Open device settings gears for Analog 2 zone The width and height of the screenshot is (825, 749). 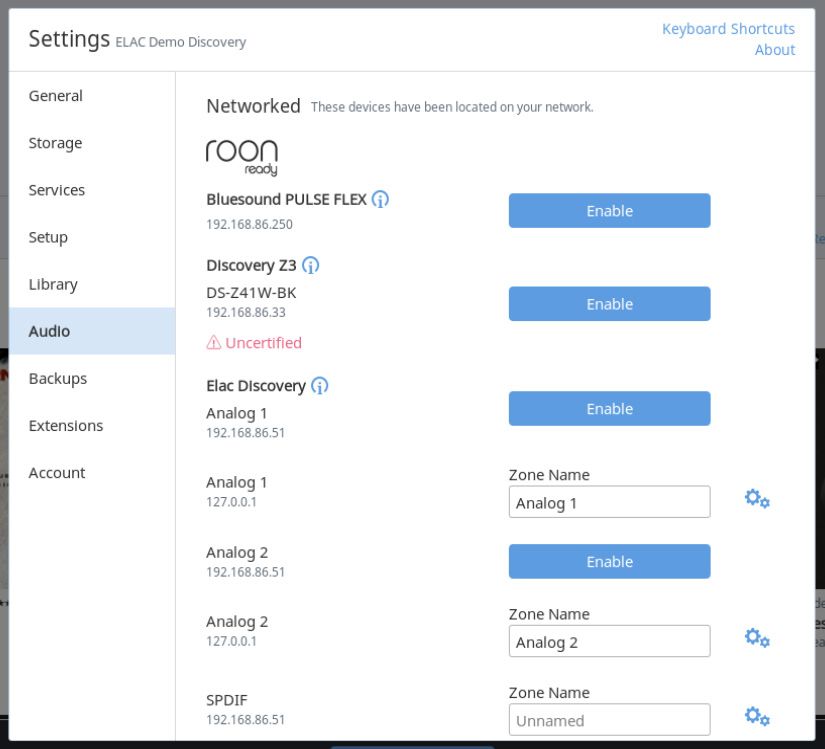tap(757, 637)
